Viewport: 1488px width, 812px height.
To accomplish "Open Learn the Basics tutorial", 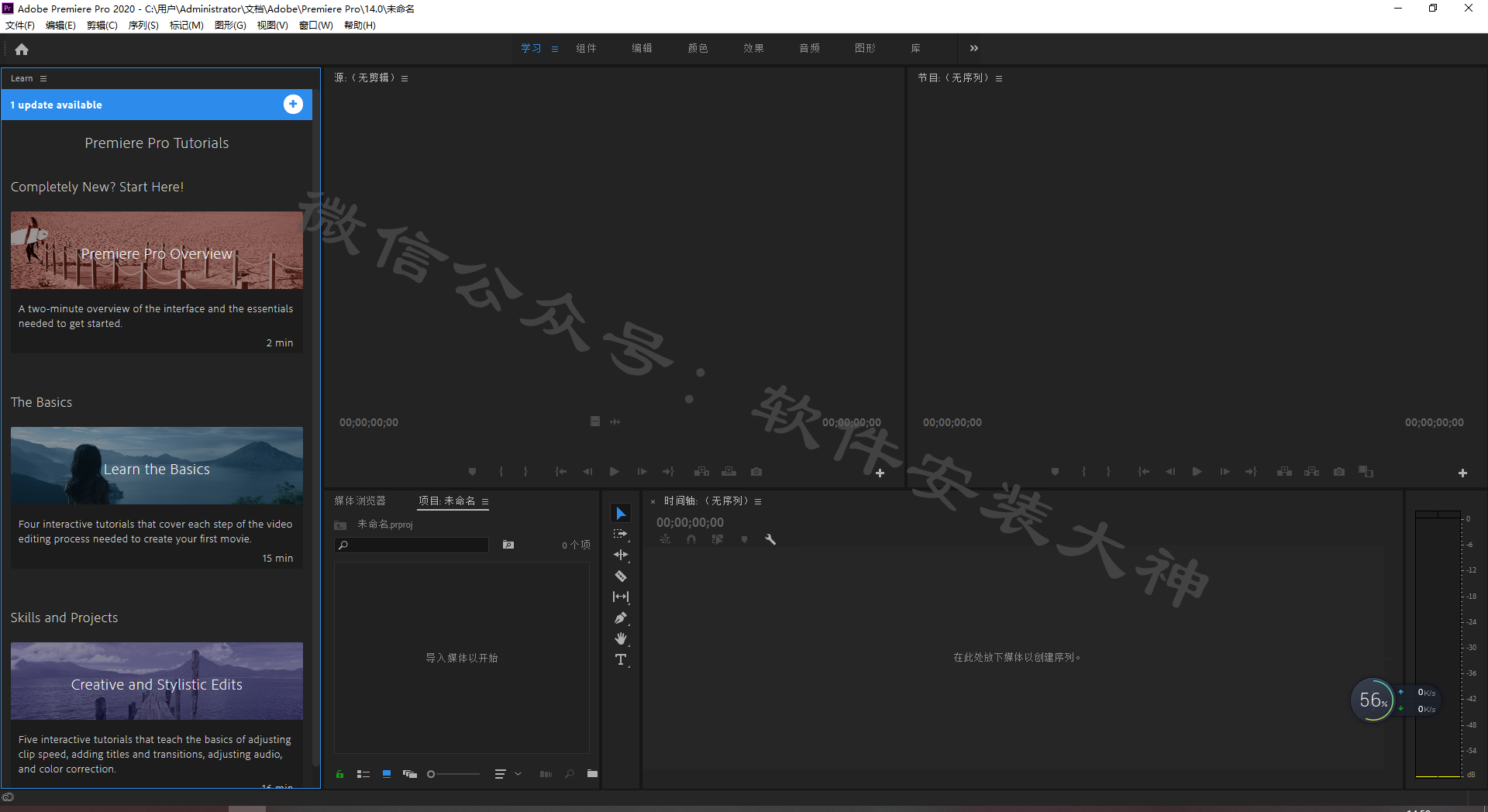I will (157, 466).
